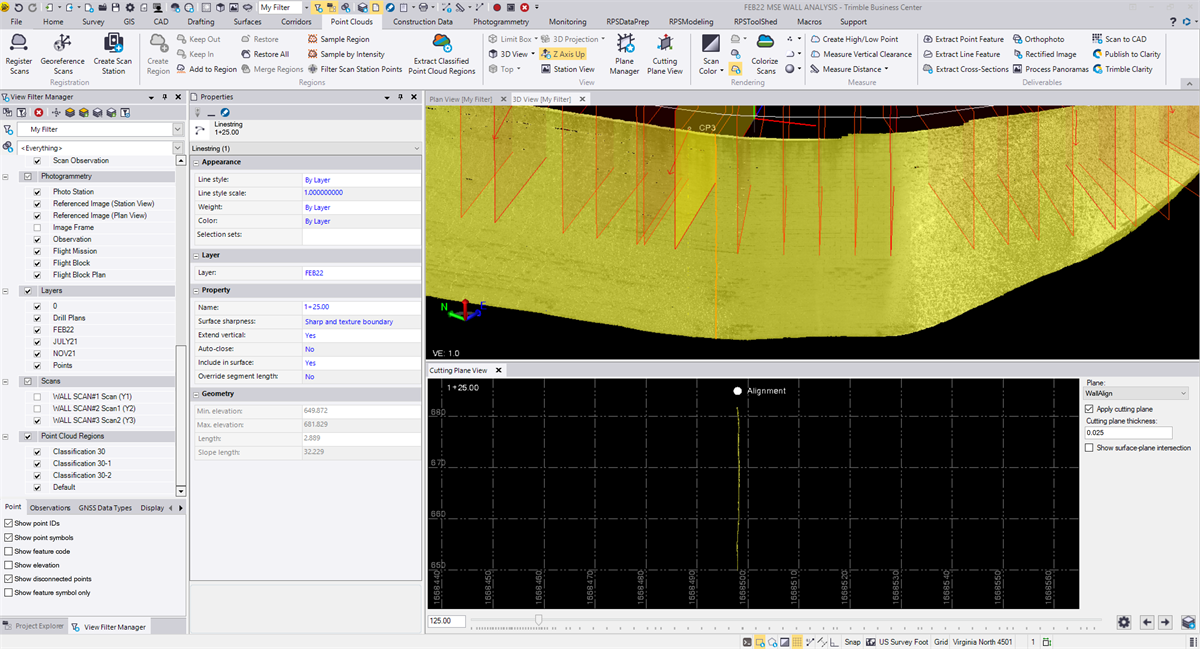This screenshot has height=649, width=1200.
Task: Toggle the Photo Station checkbox
Action: (x=38, y=192)
